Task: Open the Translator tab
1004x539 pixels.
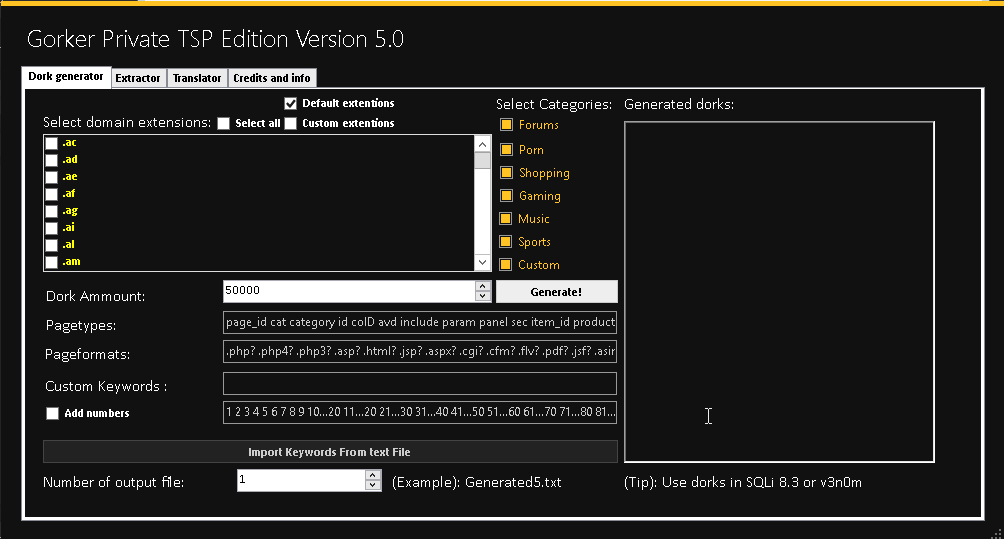Action: coord(197,78)
